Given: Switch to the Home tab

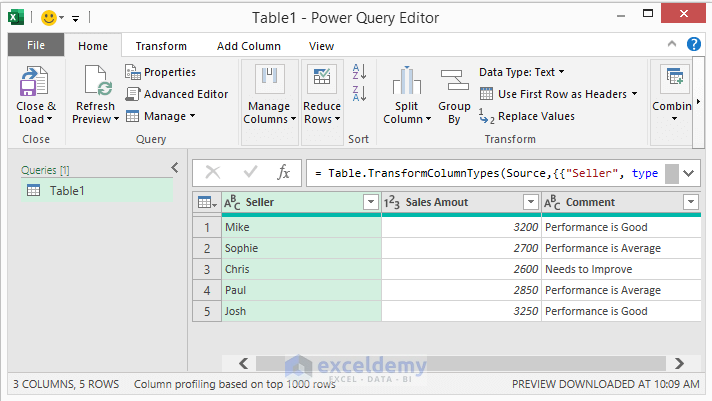Looking at the screenshot, I should (x=93, y=46).
